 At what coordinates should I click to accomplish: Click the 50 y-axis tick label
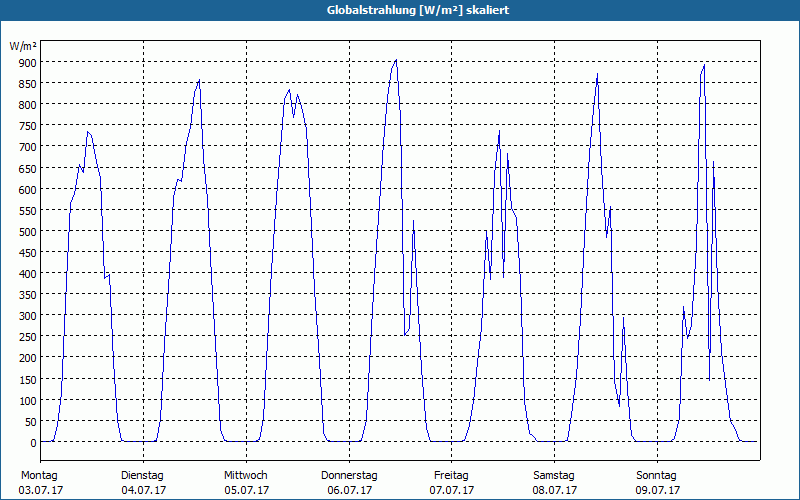[31, 422]
